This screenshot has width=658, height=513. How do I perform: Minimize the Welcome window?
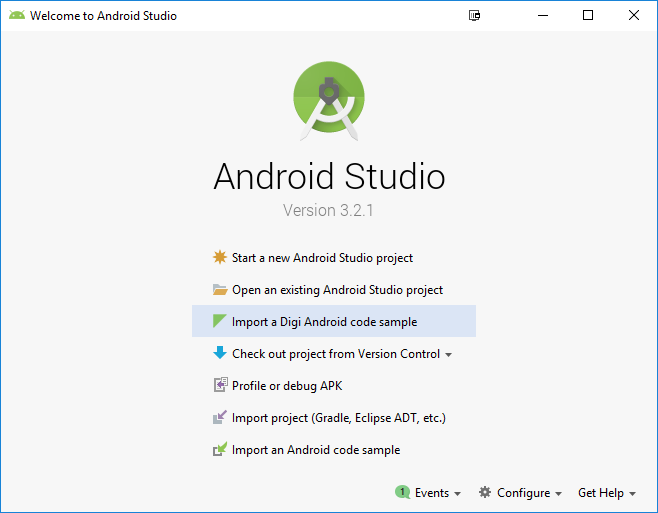pos(543,16)
